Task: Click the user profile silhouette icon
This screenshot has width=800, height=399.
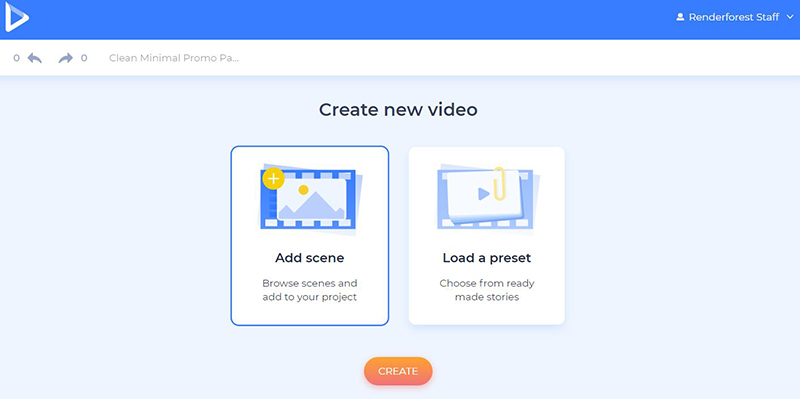Action: pyautogui.click(x=680, y=17)
